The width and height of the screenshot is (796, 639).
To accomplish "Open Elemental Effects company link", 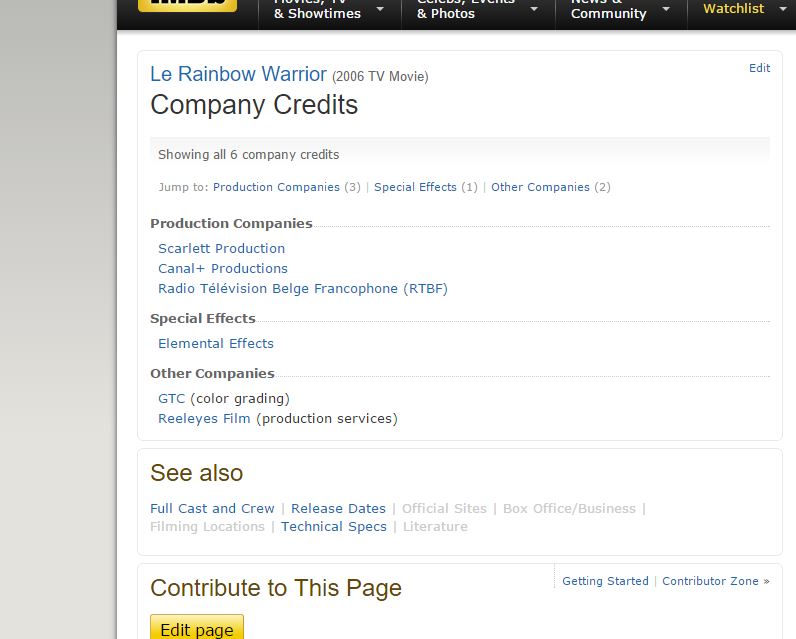I will [x=215, y=343].
